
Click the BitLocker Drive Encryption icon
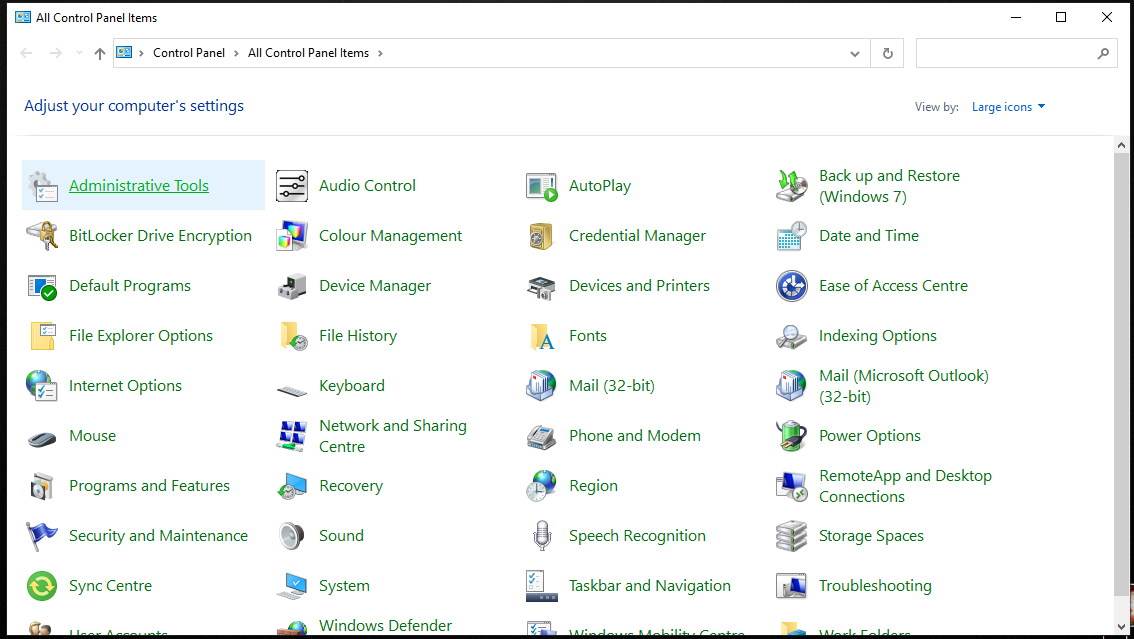click(42, 236)
